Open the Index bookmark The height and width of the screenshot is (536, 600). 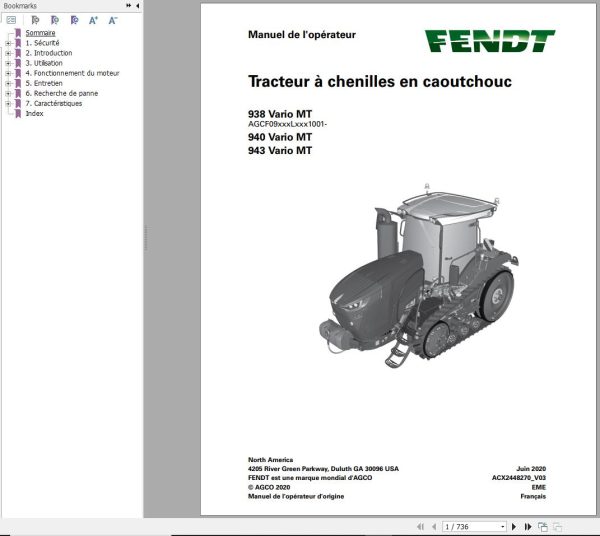[34, 113]
